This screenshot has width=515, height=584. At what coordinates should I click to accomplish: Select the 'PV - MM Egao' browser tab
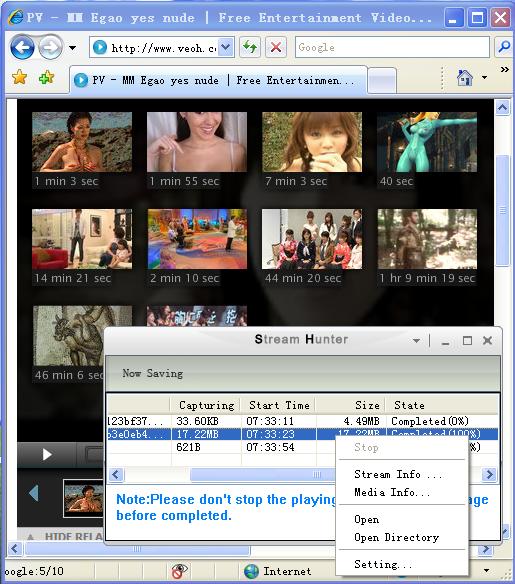point(218,80)
